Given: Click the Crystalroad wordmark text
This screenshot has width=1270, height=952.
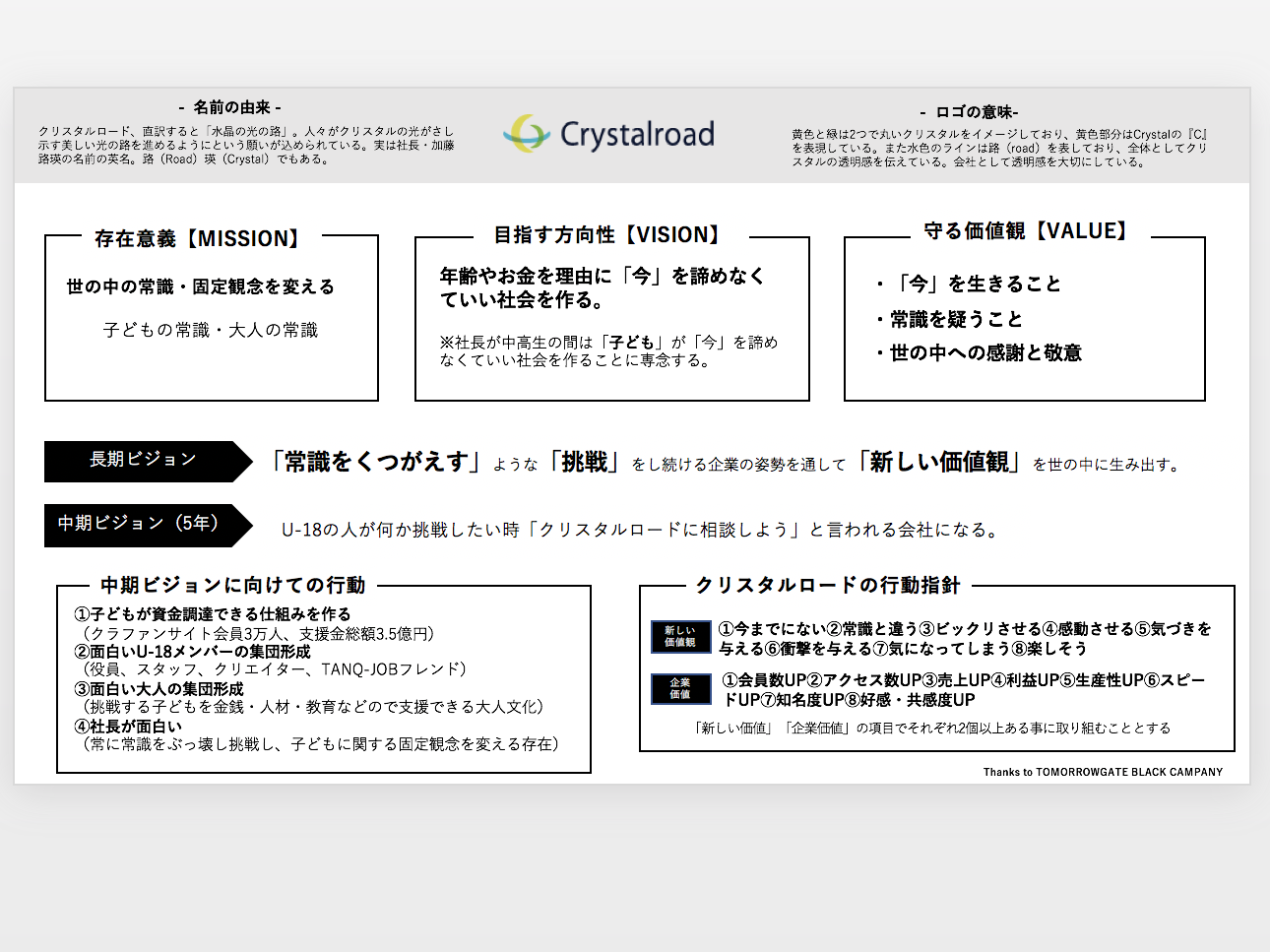Looking at the screenshot, I should pos(637,134).
